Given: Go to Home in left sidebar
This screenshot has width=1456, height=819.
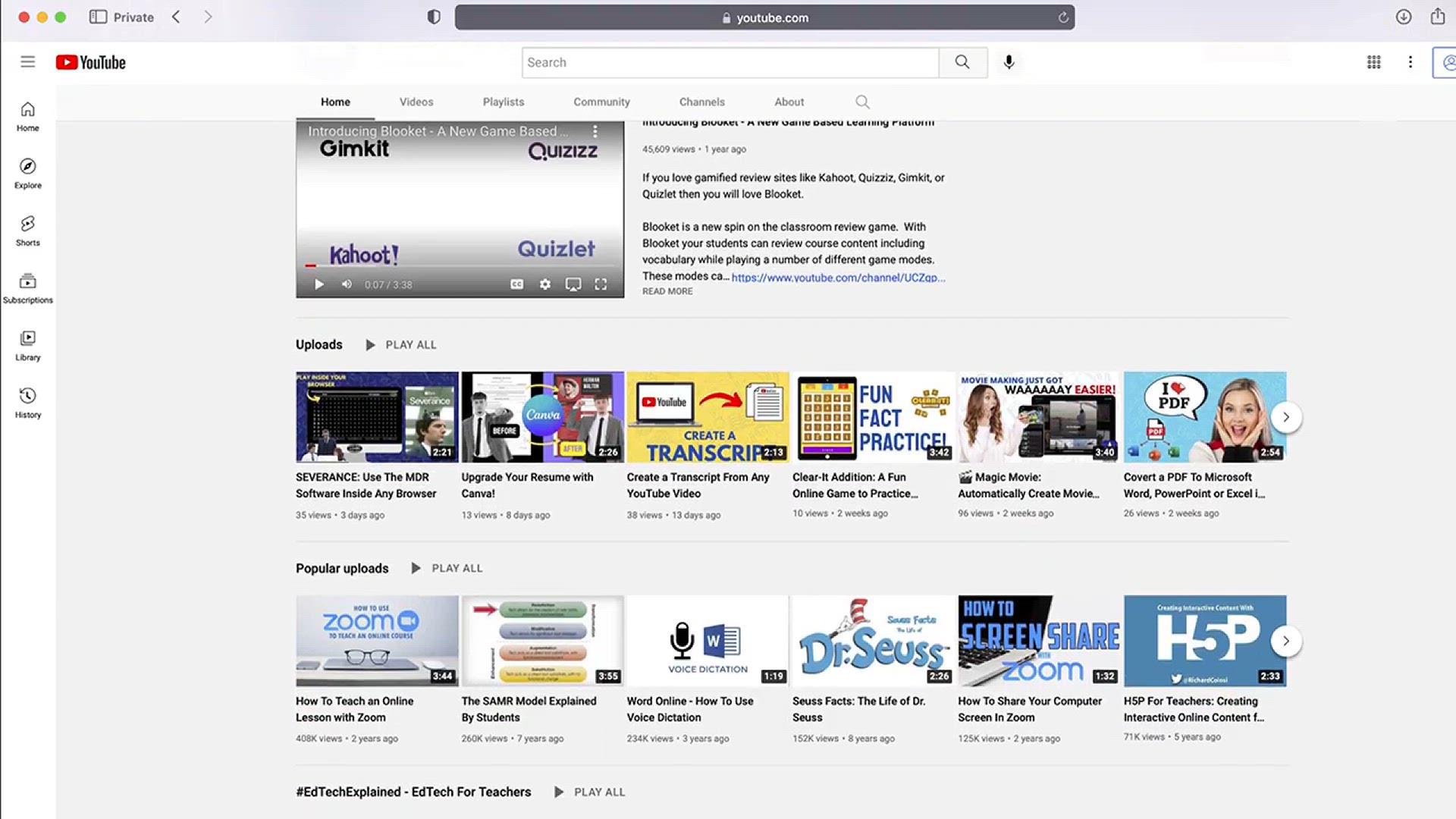Looking at the screenshot, I should [x=28, y=117].
